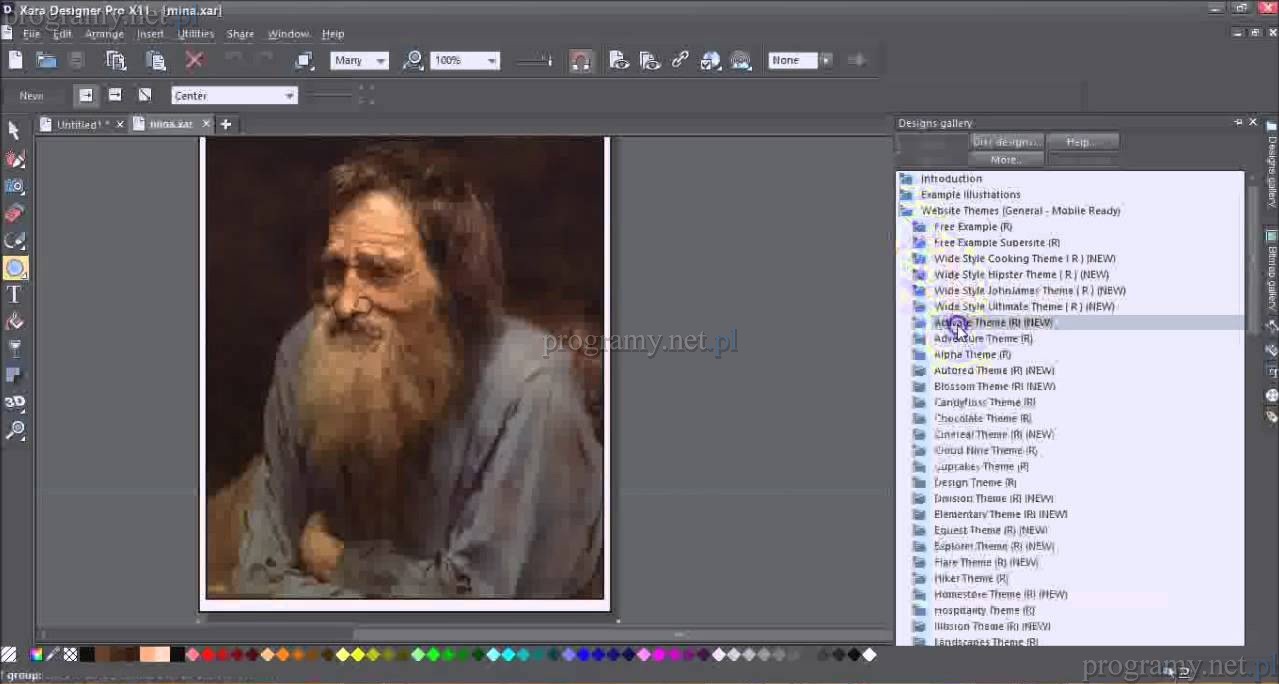Click the More button in Designs gallery

(1006, 160)
